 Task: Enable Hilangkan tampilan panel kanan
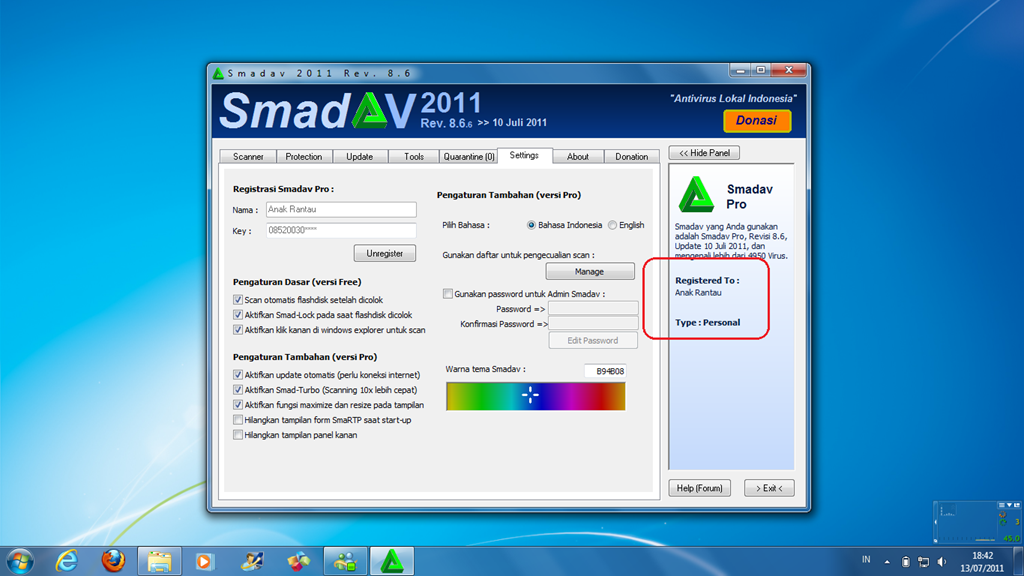pos(238,435)
